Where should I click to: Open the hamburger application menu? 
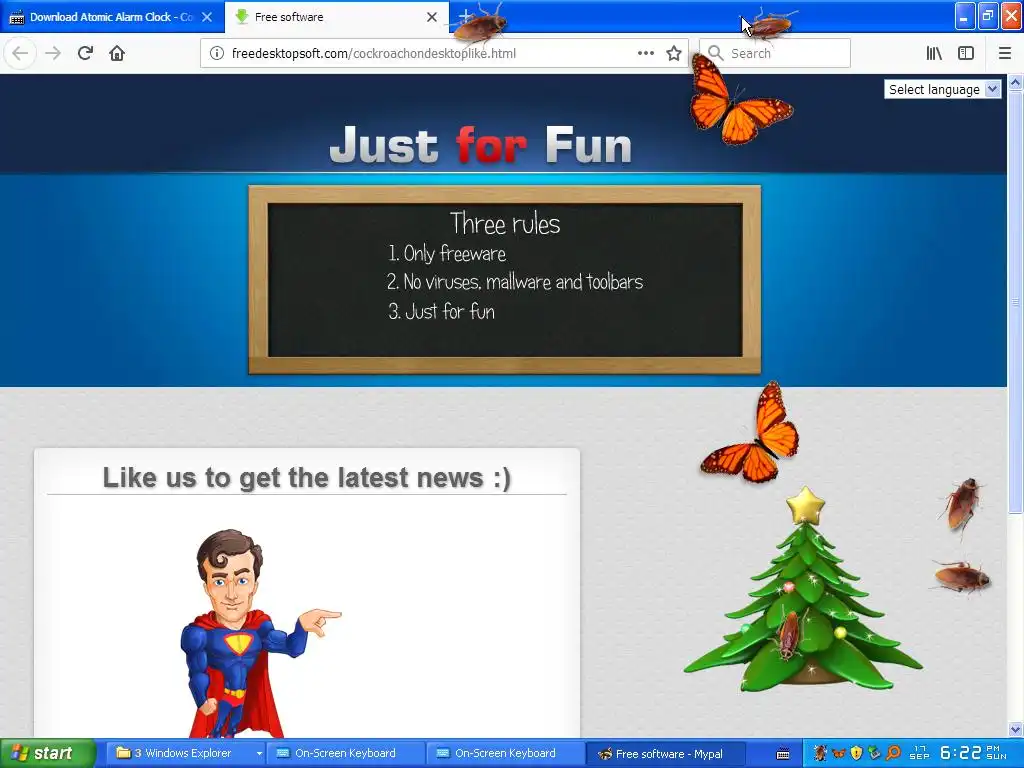click(1005, 54)
